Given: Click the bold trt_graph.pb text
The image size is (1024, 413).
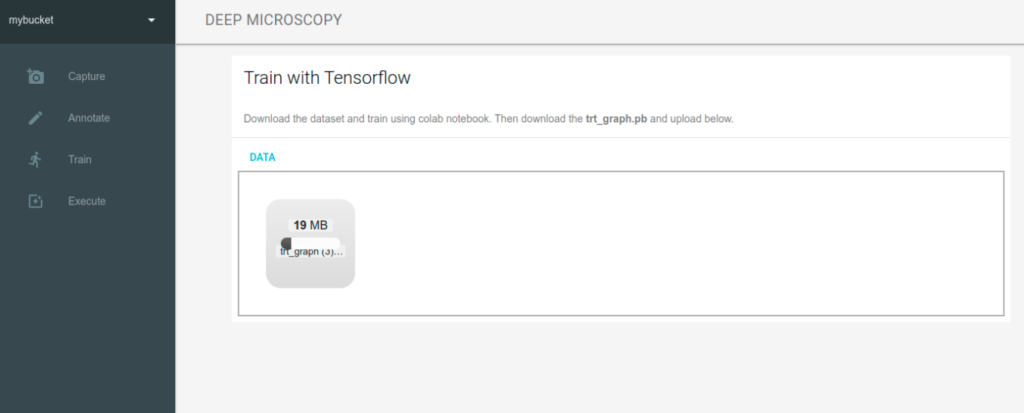Looking at the screenshot, I should [616, 120].
